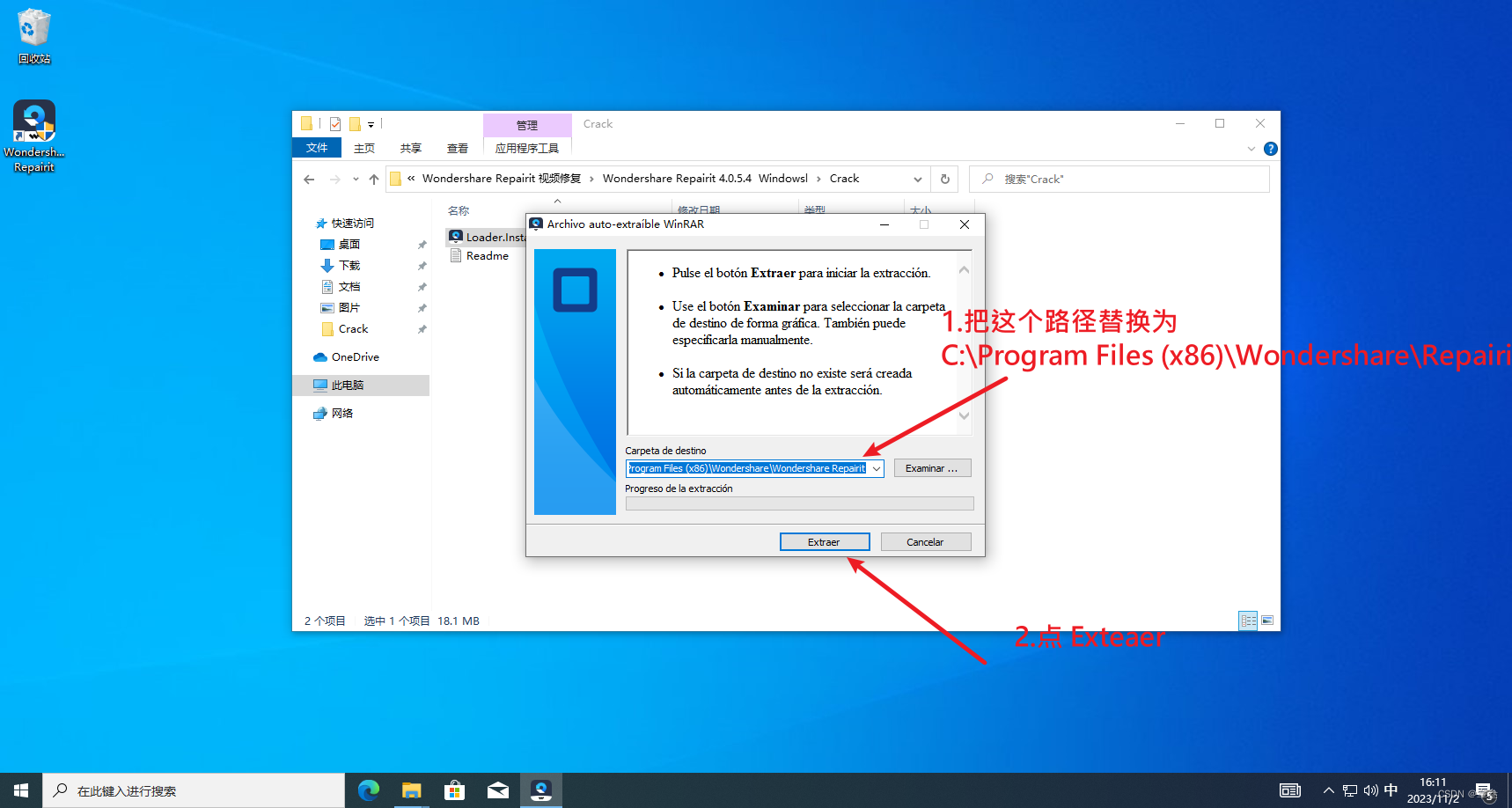
Task: Switch to large icons view in Explorer
Action: (x=1267, y=621)
